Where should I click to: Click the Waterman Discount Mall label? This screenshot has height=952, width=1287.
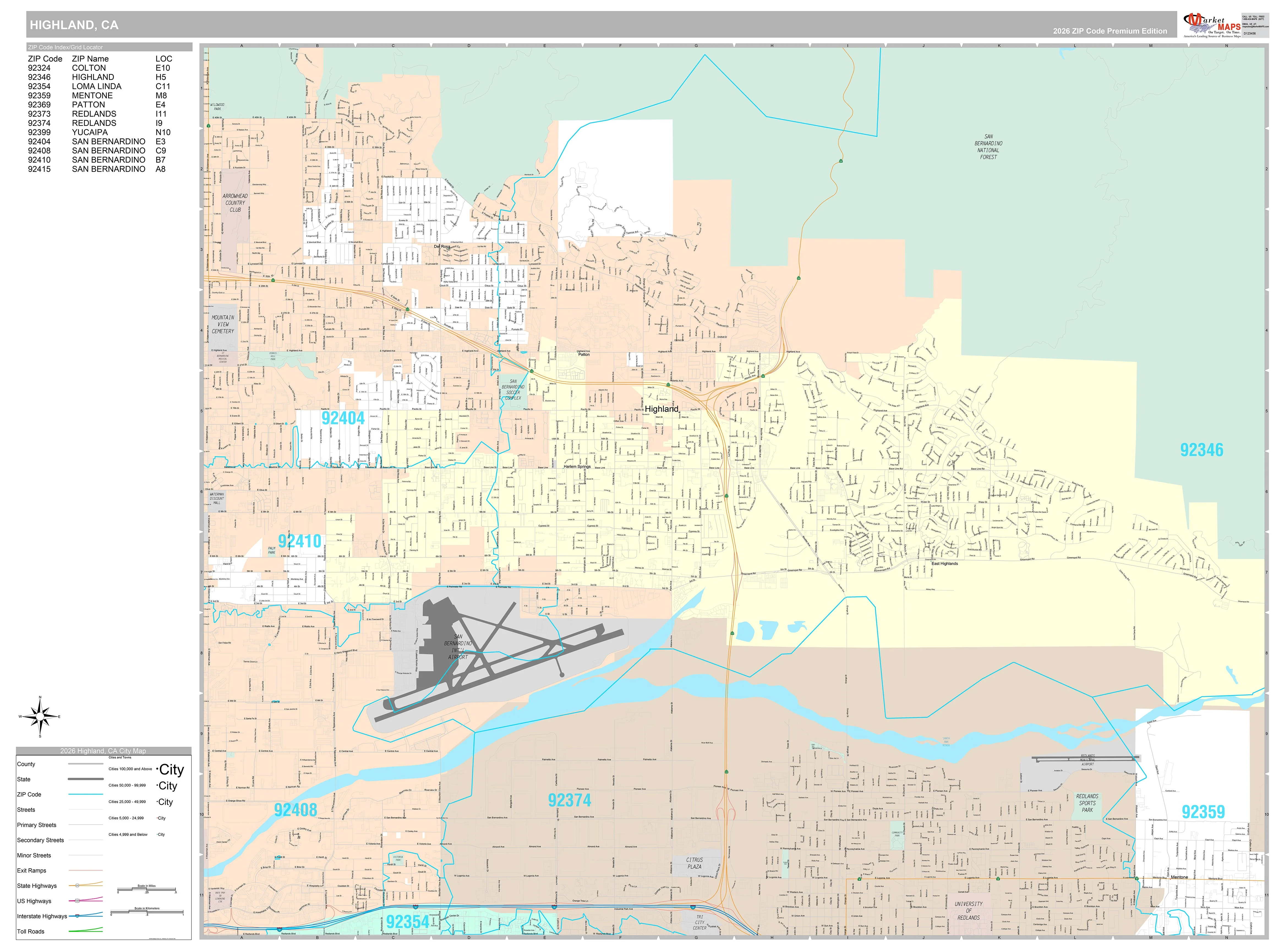click(x=217, y=498)
